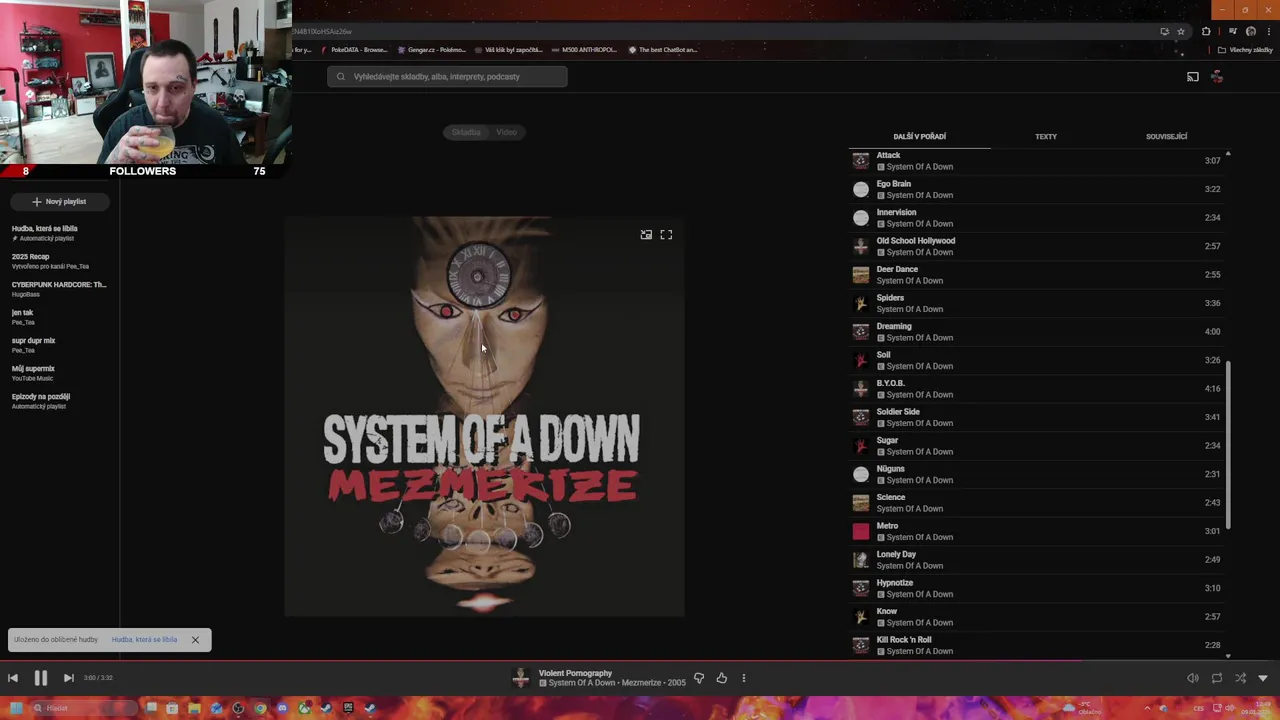Click the Science thumbnail in the queue
This screenshot has height=720, width=1280.
861,503
